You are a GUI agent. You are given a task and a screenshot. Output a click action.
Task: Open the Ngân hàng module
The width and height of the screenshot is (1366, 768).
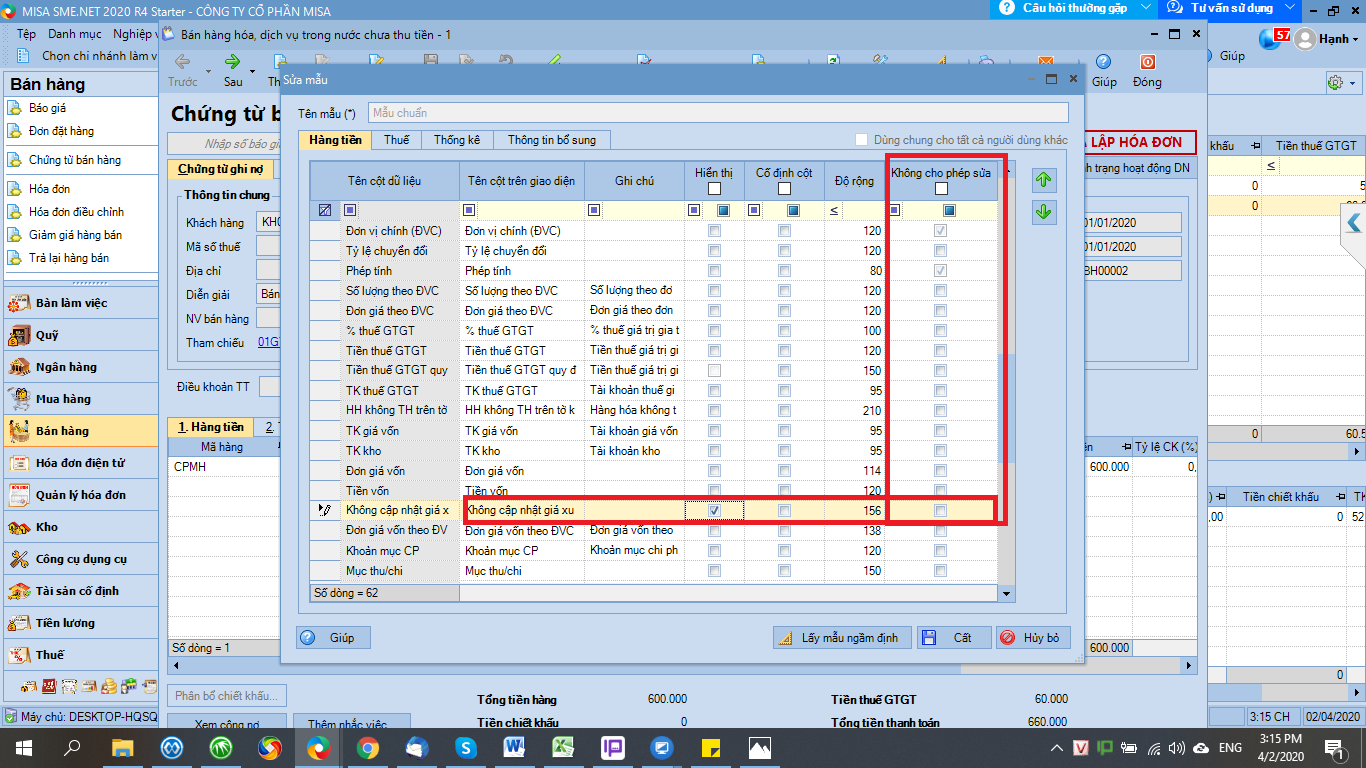coord(80,367)
